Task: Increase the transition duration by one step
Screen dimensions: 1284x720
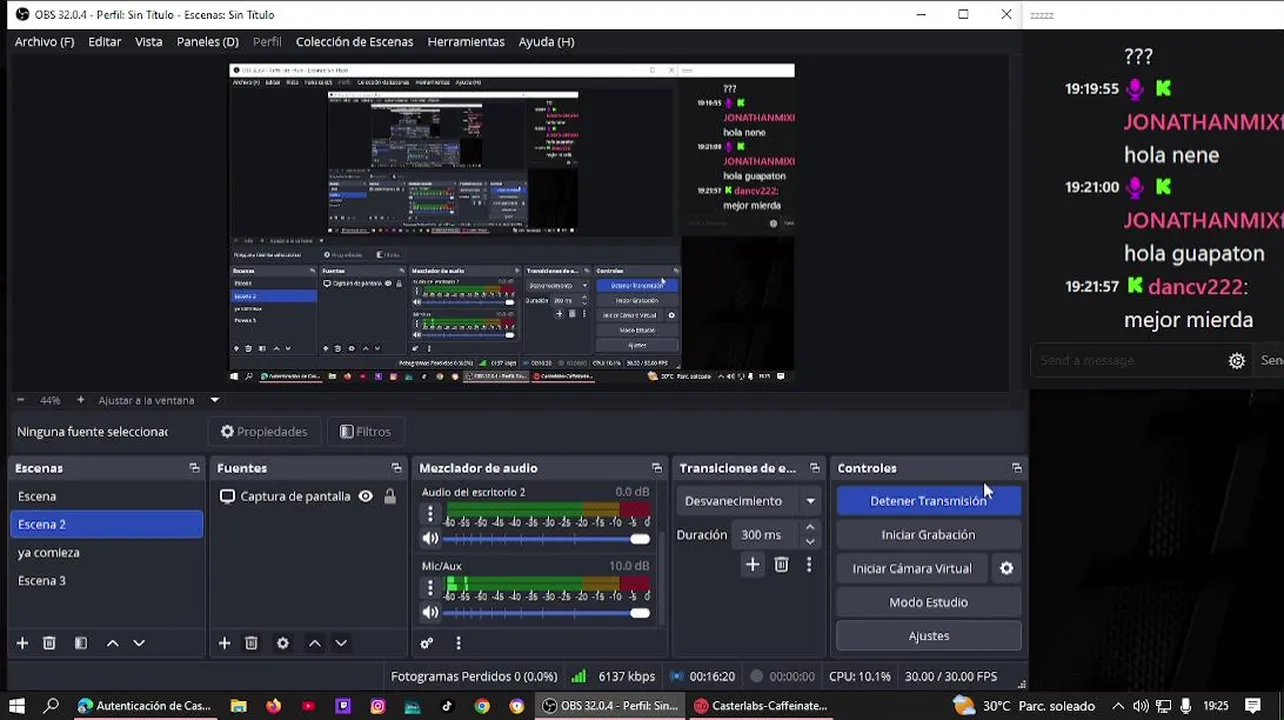Action: point(810,528)
